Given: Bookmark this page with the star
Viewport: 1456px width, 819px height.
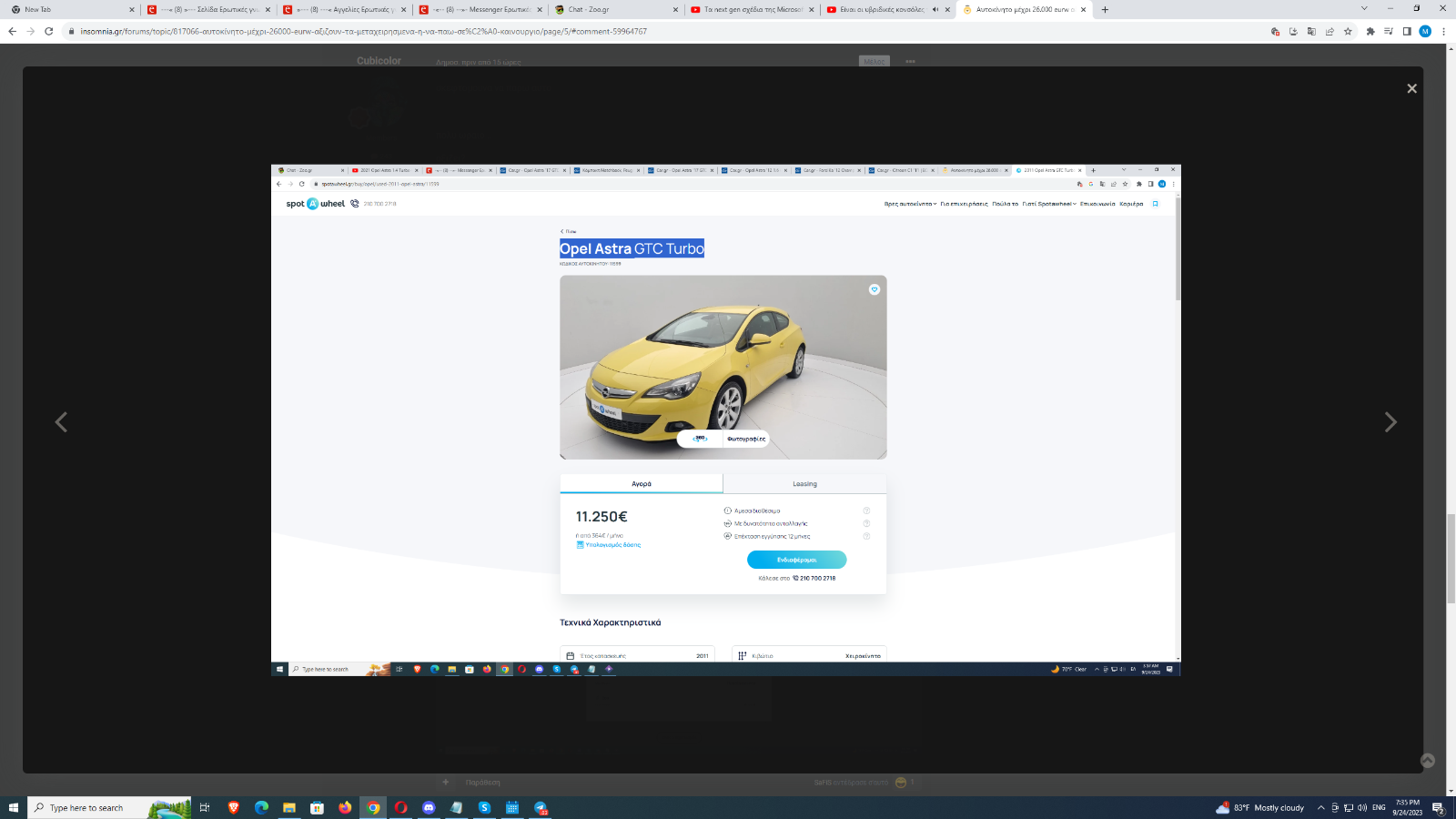Looking at the screenshot, I should (1348, 31).
